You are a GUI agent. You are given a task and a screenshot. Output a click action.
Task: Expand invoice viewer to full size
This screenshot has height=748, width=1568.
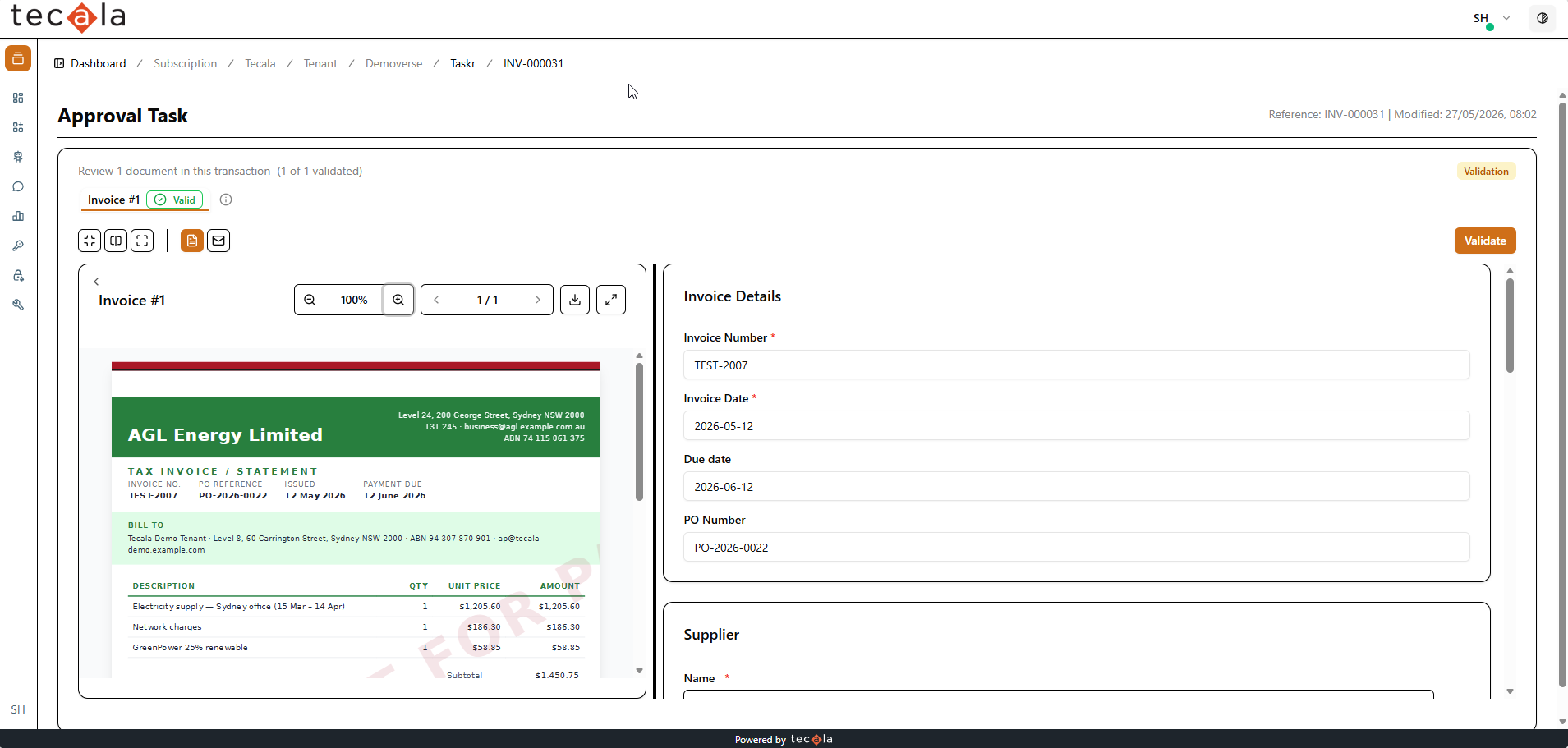(x=611, y=300)
